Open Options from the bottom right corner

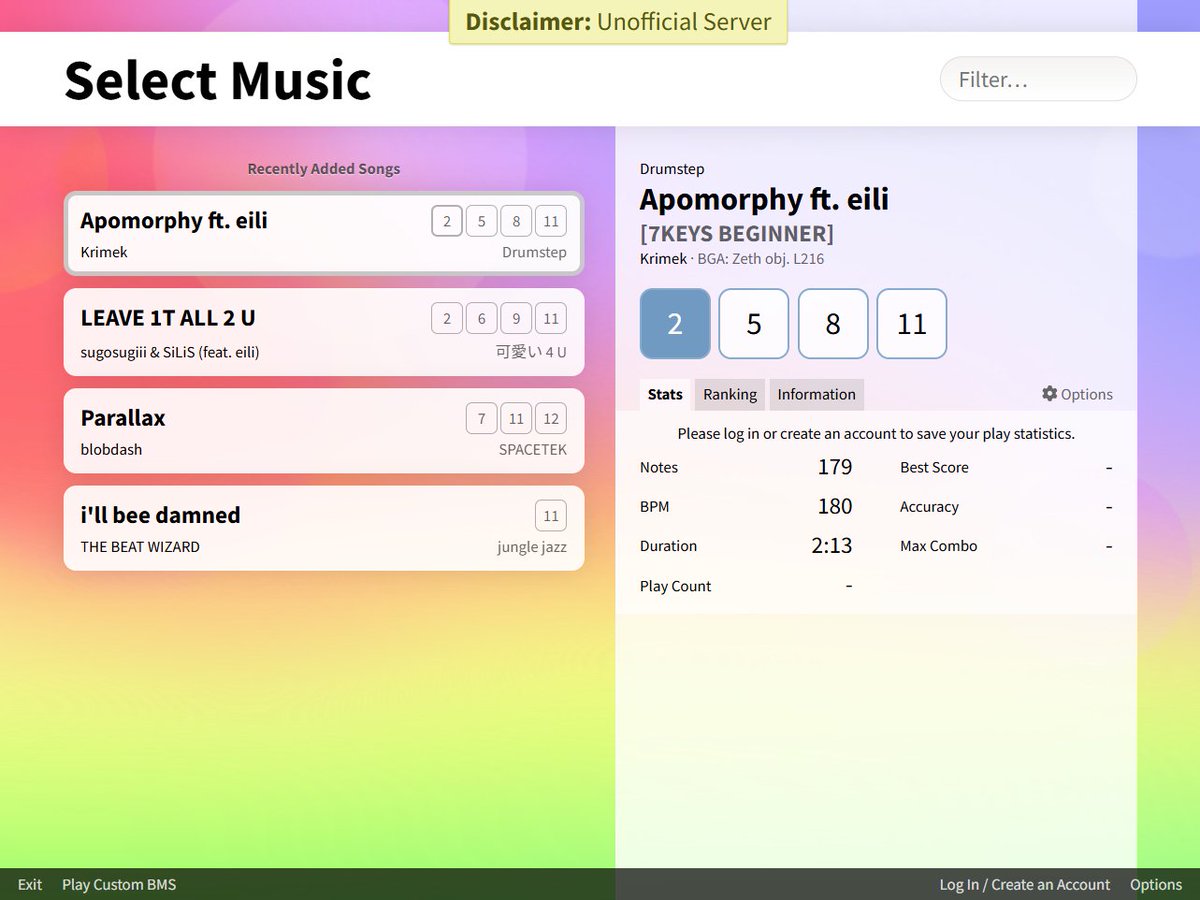click(x=1155, y=884)
